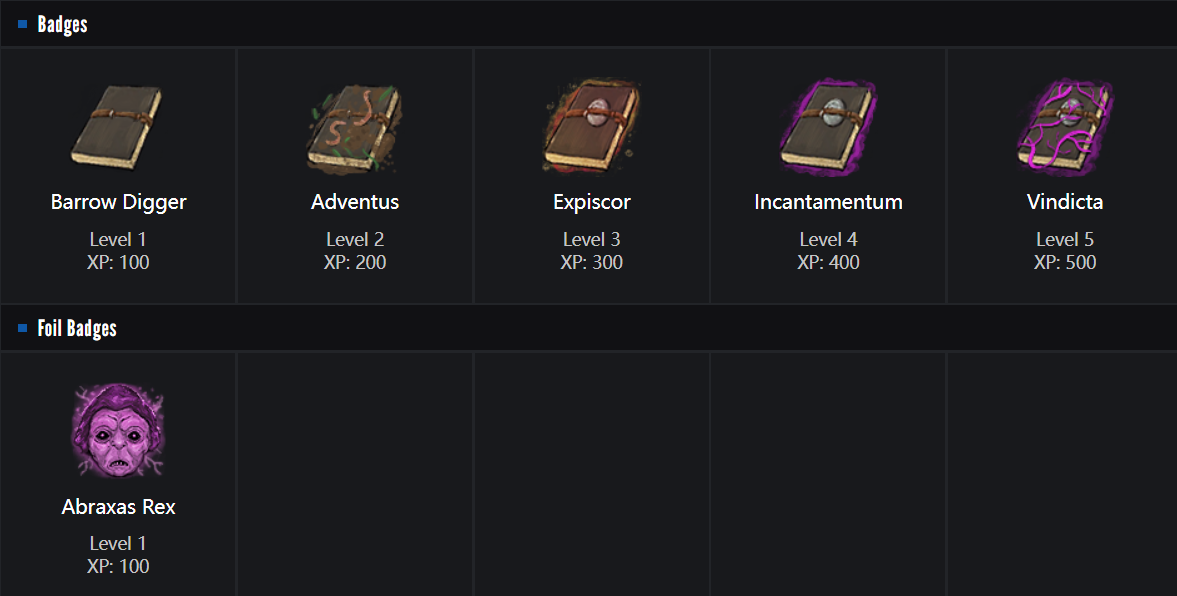Collapse the Foil Badges section header

pyautogui.click(x=77, y=328)
